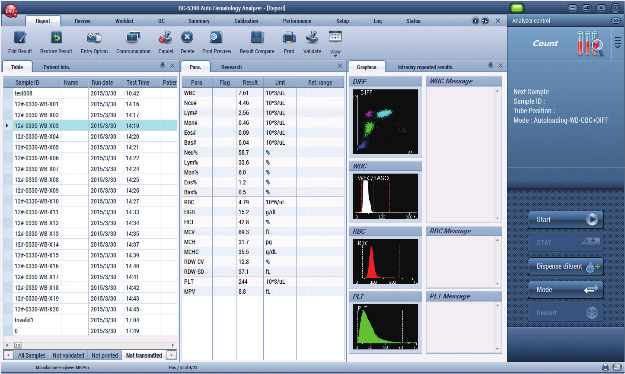Open the Summary tab
Image resolution: width=625 pixels, height=374 pixels.
199,21
